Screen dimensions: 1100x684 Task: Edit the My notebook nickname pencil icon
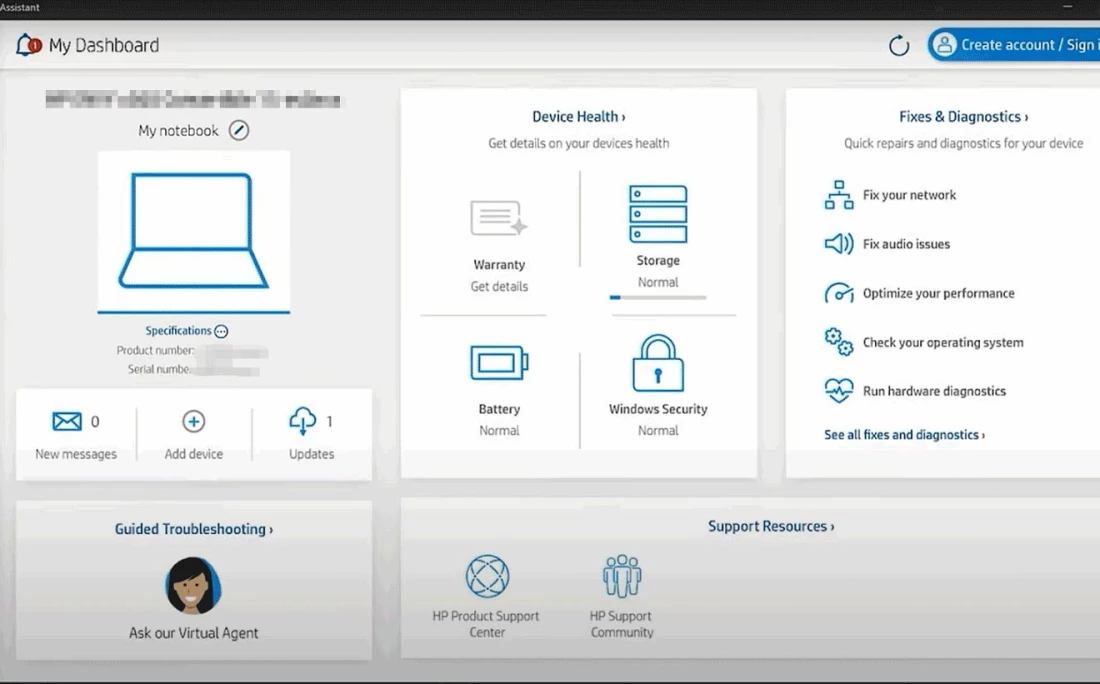pyautogui.click(x=238, y=131)
